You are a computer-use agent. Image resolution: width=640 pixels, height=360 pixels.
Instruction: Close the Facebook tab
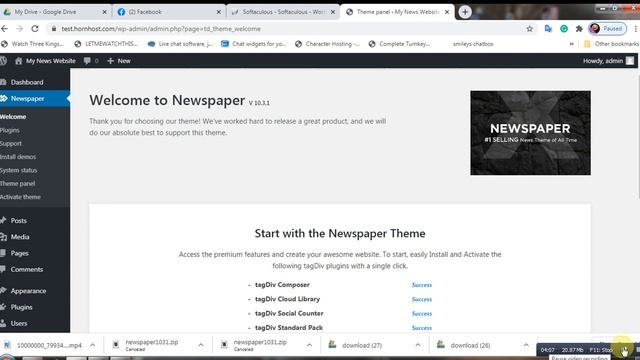point(218,12)
